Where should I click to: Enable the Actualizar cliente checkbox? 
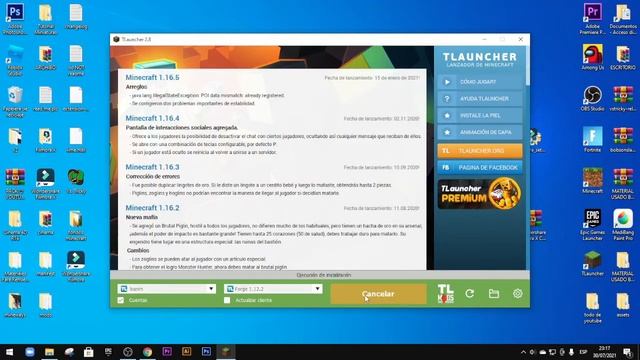tap(227, 300)
